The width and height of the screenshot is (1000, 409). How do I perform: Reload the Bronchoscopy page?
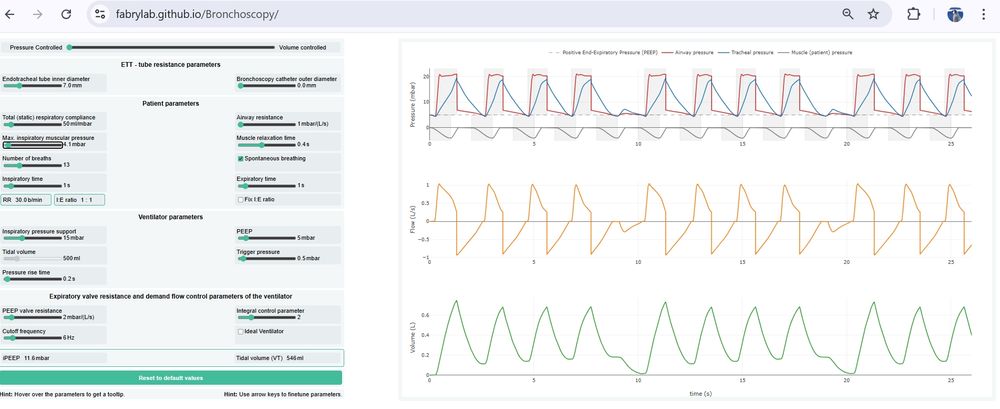[66, 14]
